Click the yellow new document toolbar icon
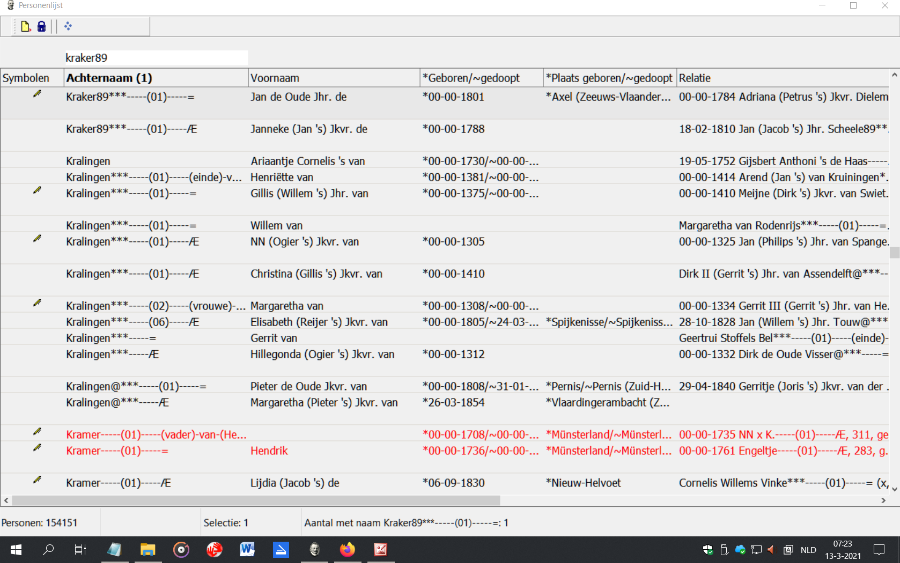The image size is (900, 563). 26,27
